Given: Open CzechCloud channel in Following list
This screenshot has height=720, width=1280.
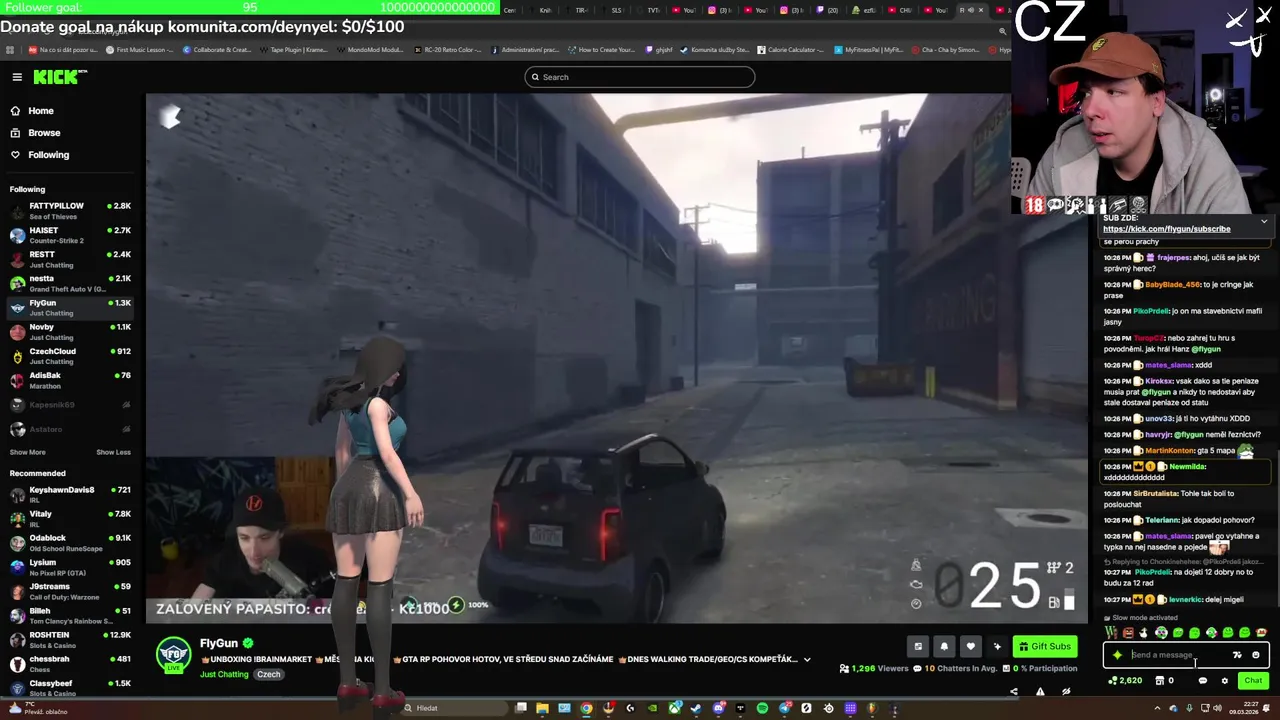Looking at the screenshot, I should coord(70,356).
